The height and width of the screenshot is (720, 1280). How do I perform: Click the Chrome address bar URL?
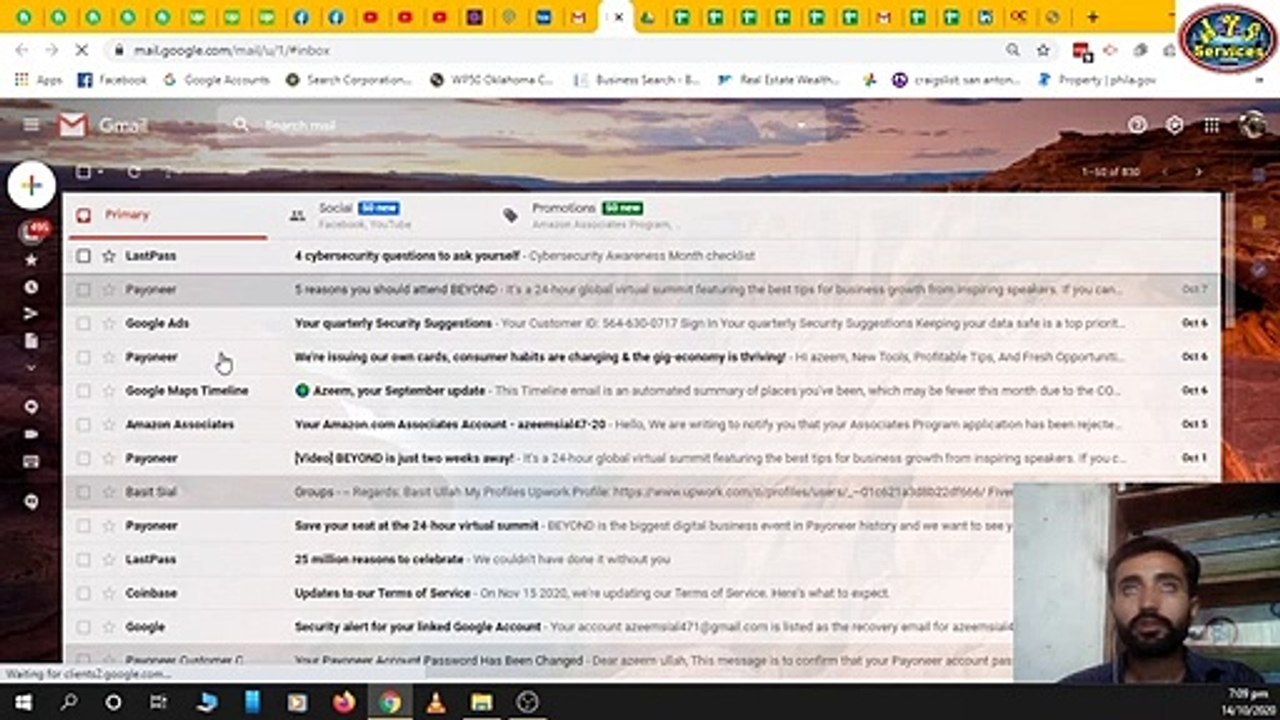[x=232, y=50]
